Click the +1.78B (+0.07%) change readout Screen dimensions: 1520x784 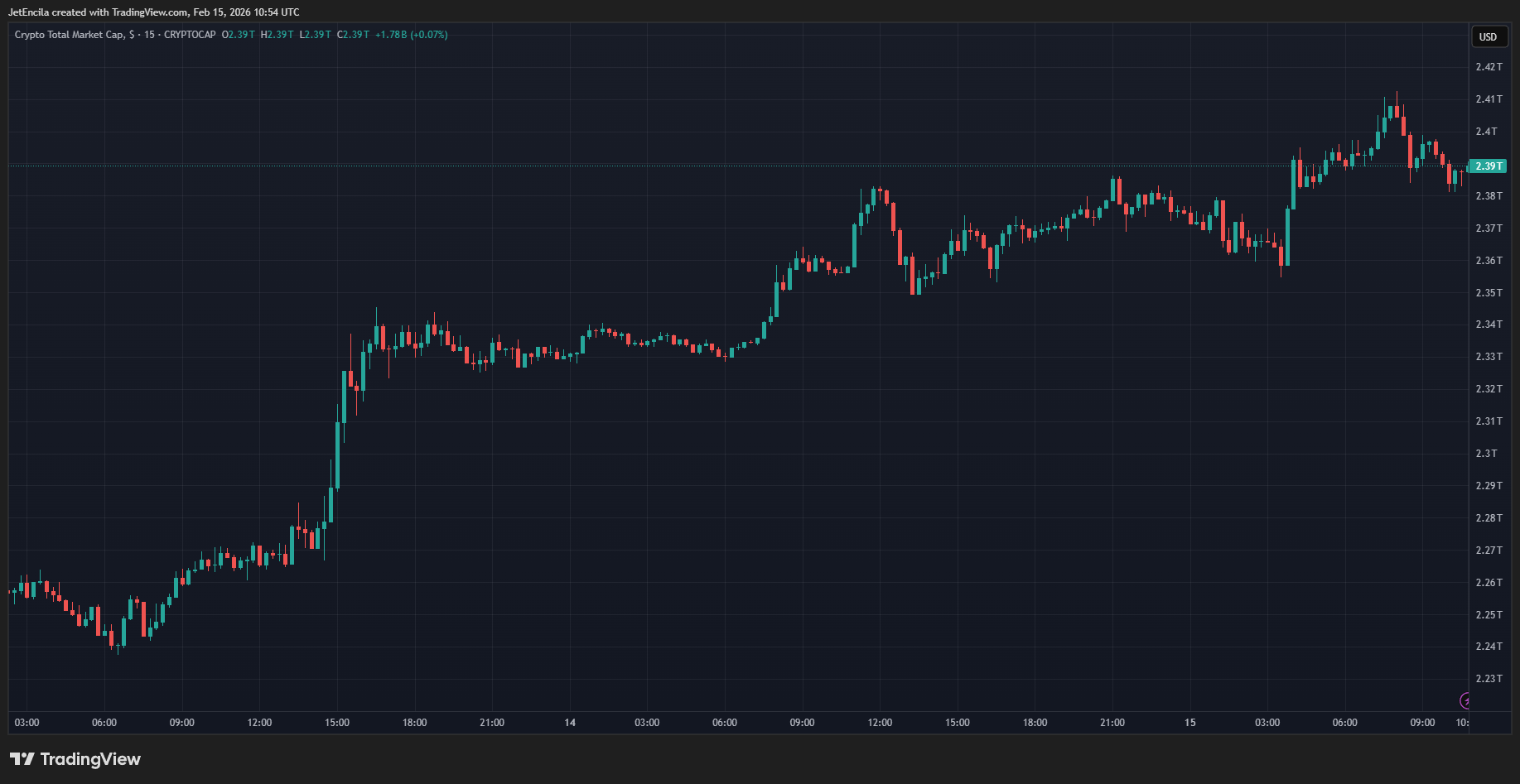point(411,35)
